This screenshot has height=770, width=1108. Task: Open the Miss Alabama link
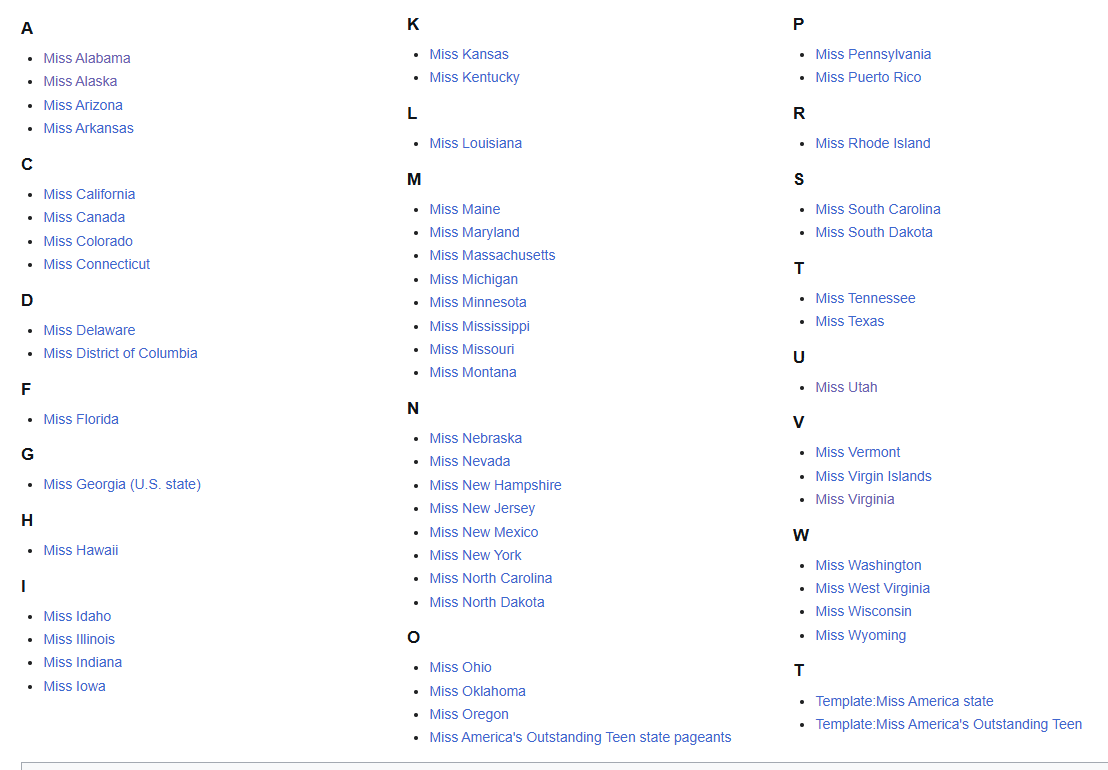coord(87,58)
